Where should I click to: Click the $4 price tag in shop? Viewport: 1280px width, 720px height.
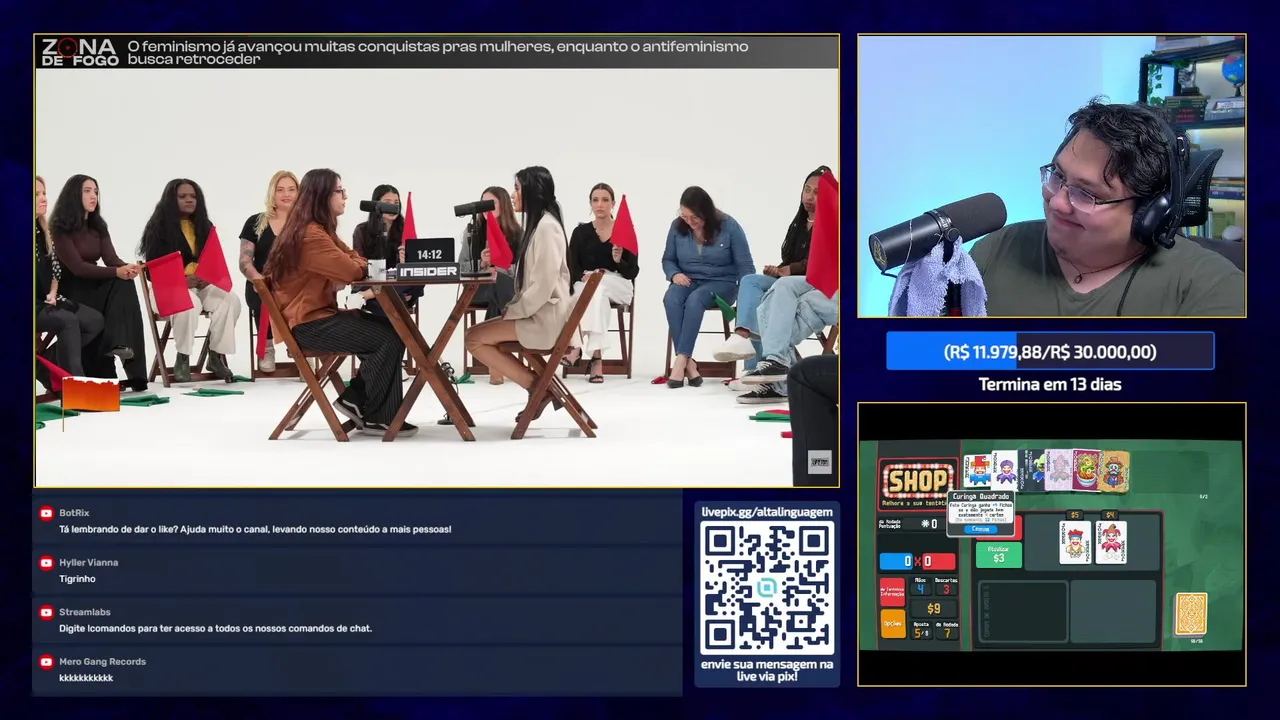(x=1110, y=515)
